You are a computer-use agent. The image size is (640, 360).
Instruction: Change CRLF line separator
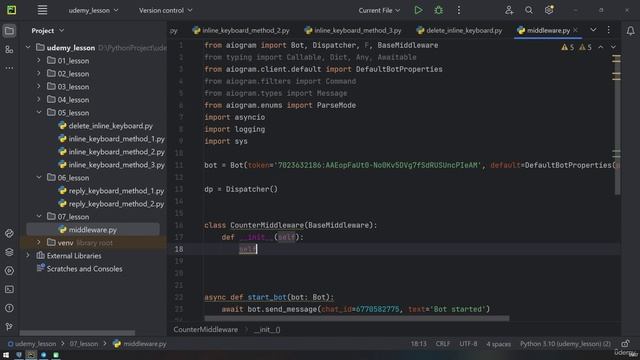(443, 344)
